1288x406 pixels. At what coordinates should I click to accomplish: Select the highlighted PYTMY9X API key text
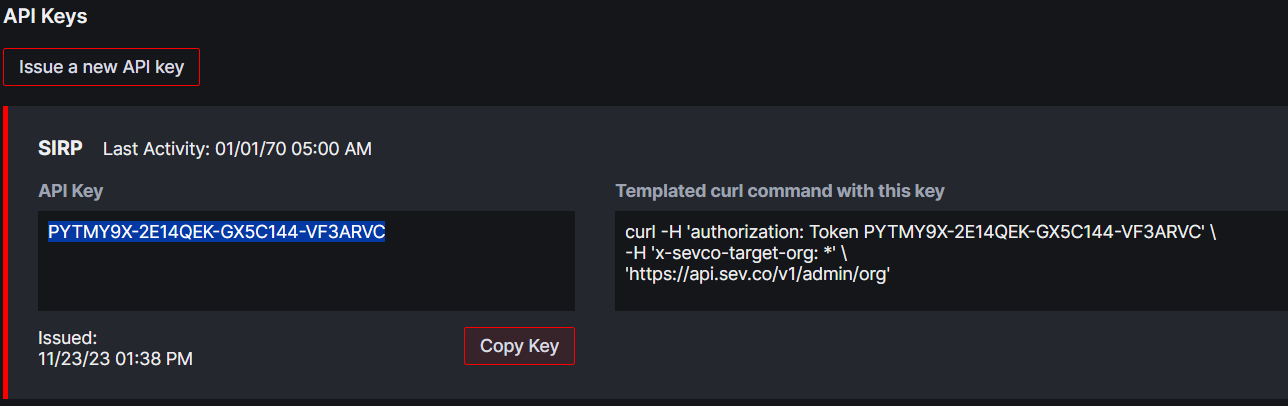217,232
